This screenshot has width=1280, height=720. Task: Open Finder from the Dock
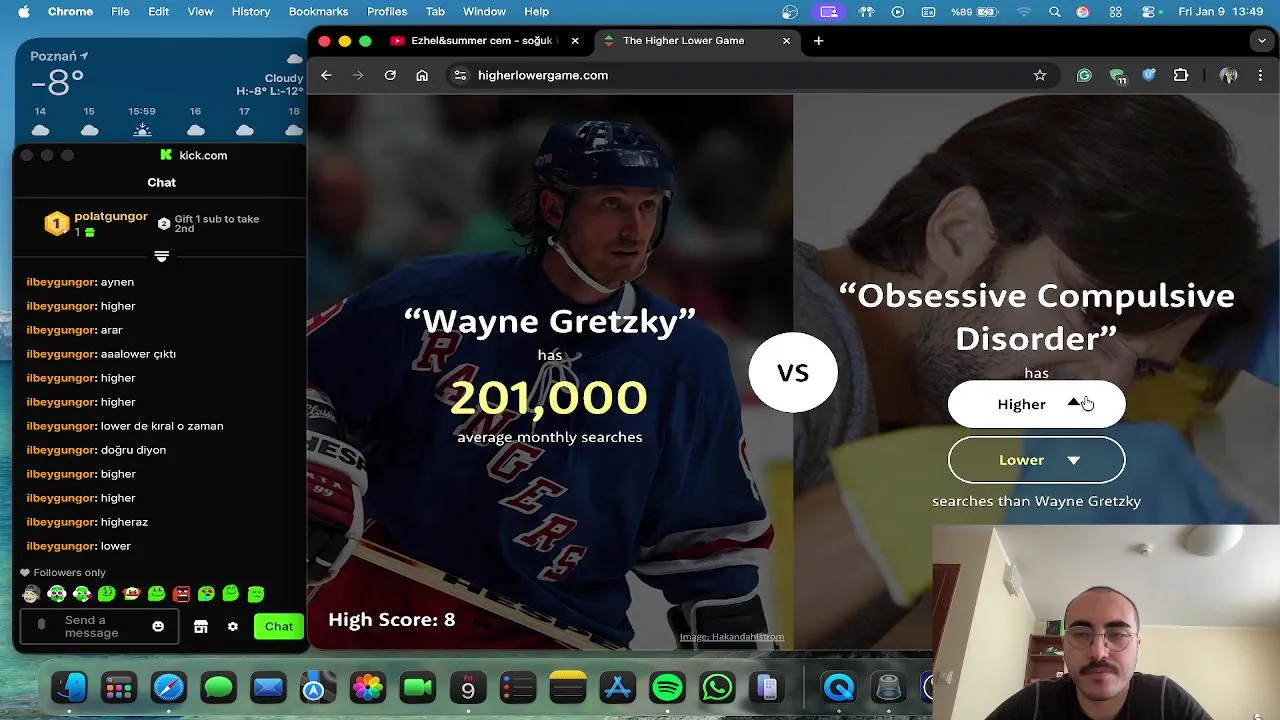click(69, 687)
